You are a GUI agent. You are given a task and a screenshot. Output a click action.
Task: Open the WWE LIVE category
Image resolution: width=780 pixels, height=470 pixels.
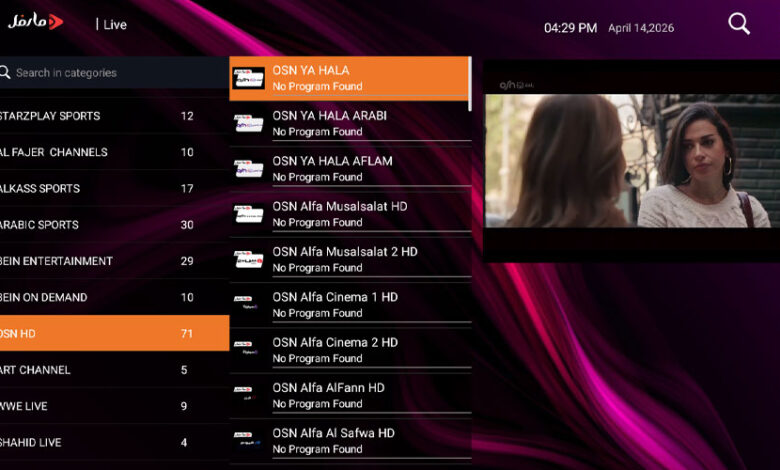[x=100, y=406]
